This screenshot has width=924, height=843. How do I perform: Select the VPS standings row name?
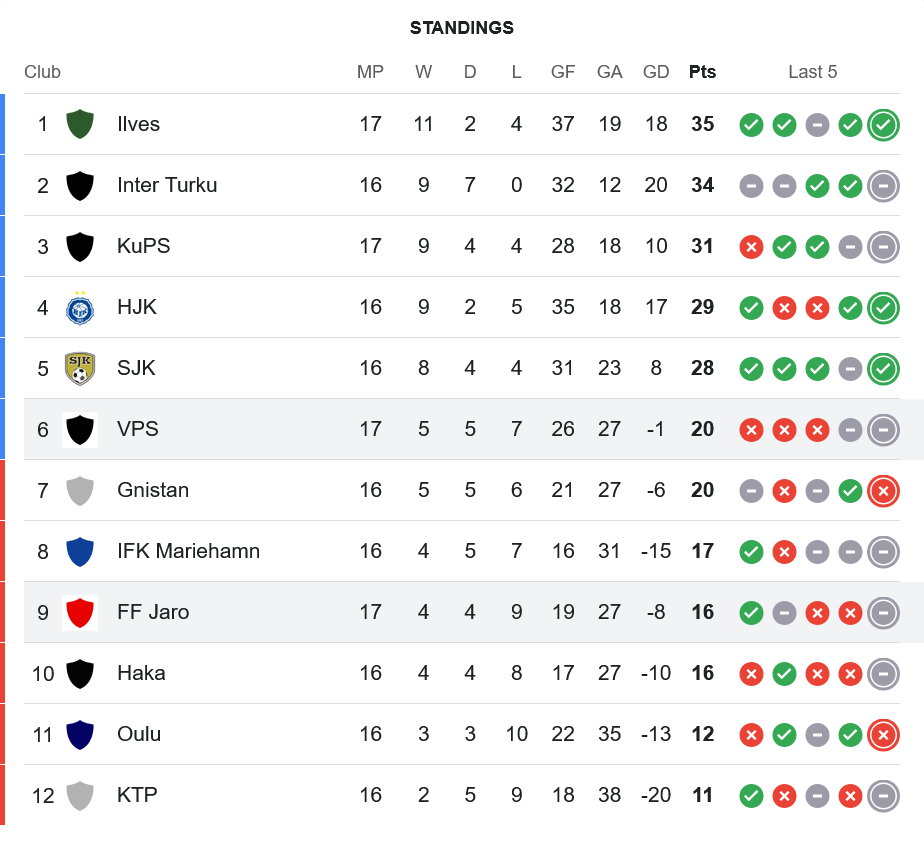coord(138,429)
